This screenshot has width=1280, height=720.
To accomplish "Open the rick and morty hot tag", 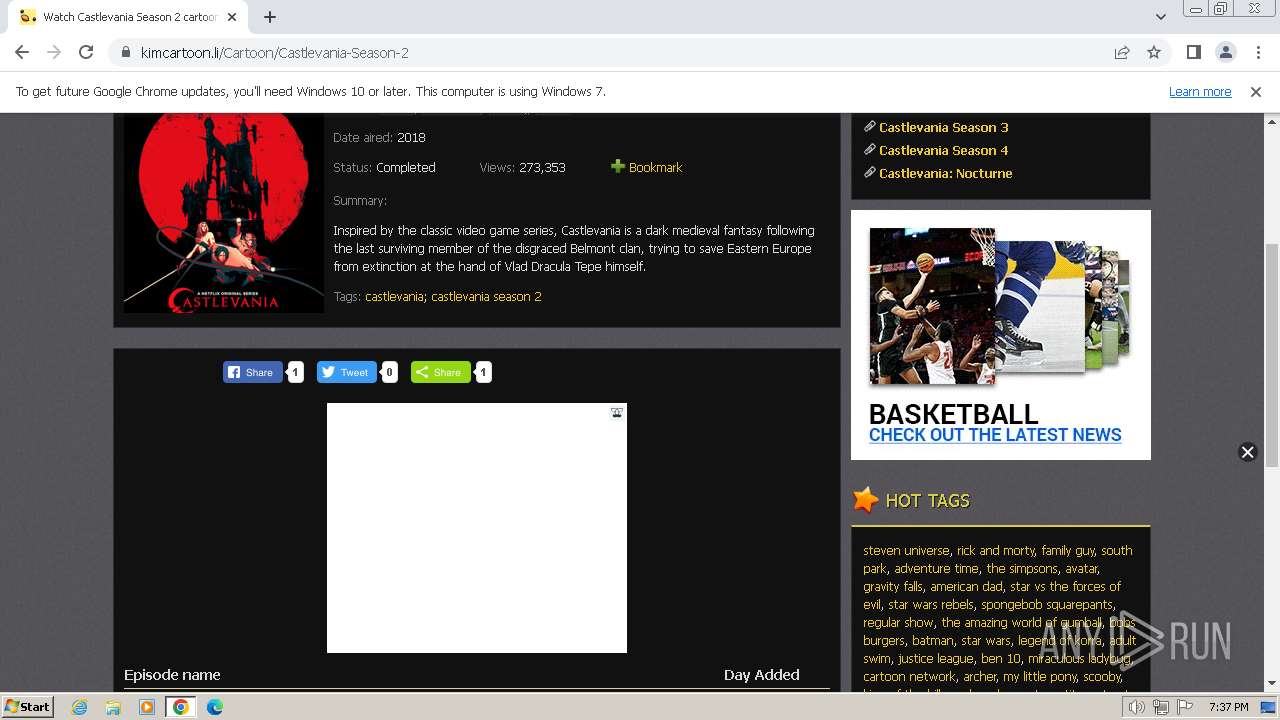I will (x=995, y=550).
